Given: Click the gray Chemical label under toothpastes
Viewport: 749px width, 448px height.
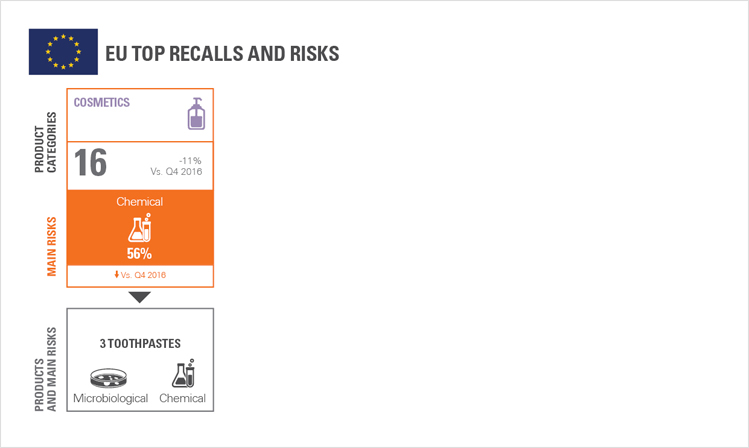Looking at the screenshot, I should tap(182, 398).
